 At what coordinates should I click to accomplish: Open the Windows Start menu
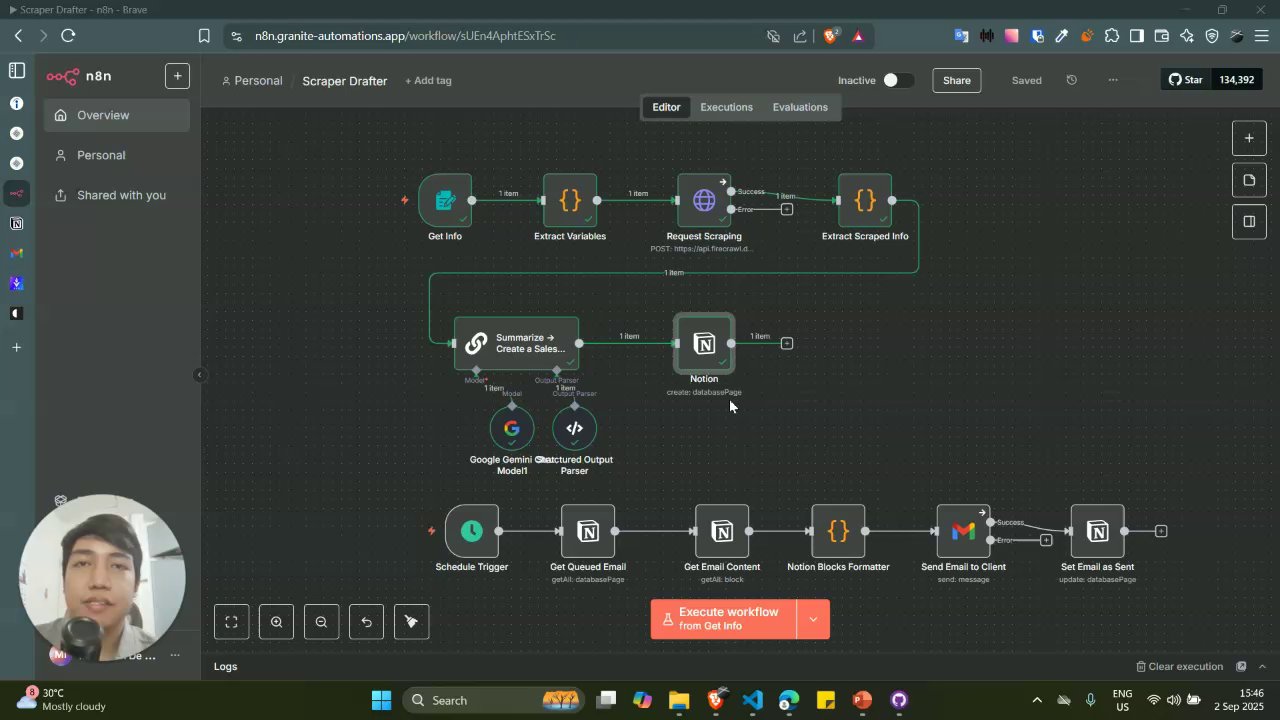381,700
